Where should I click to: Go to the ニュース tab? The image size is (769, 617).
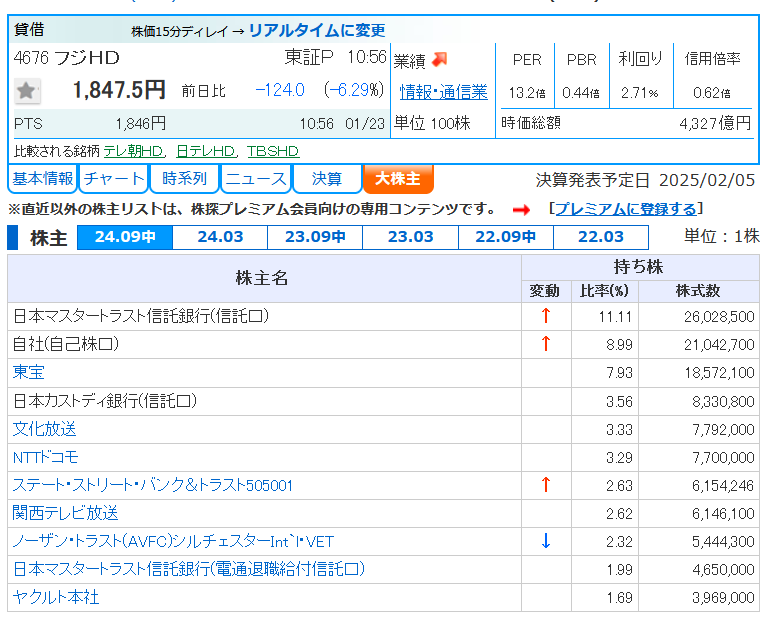click(x=255, y=179)
